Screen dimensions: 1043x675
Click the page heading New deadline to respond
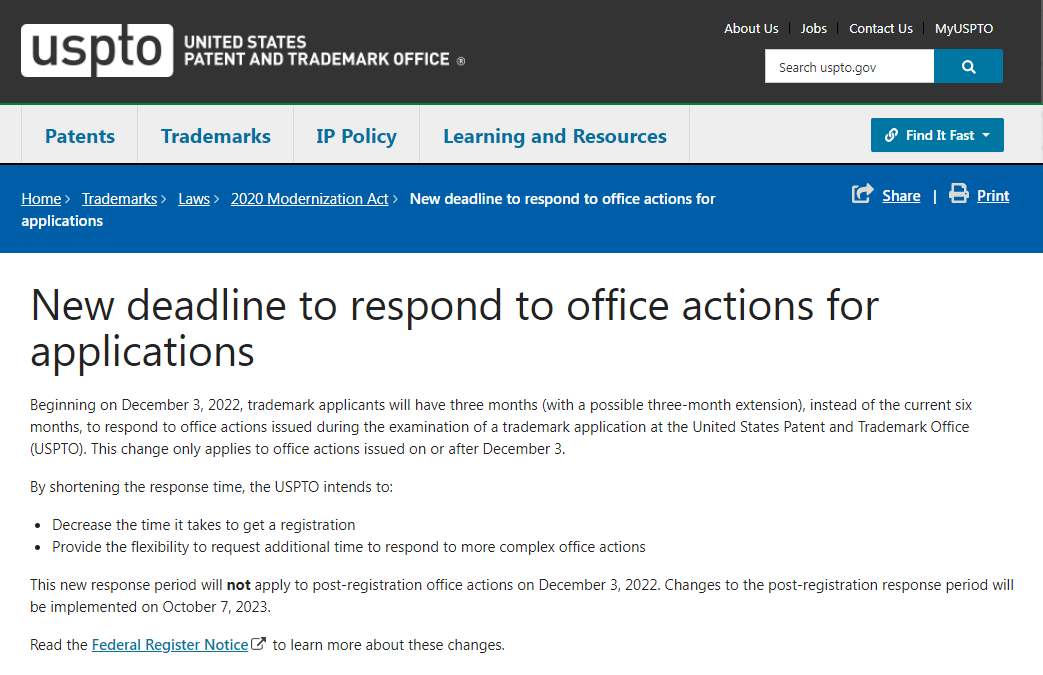(454, 328)
